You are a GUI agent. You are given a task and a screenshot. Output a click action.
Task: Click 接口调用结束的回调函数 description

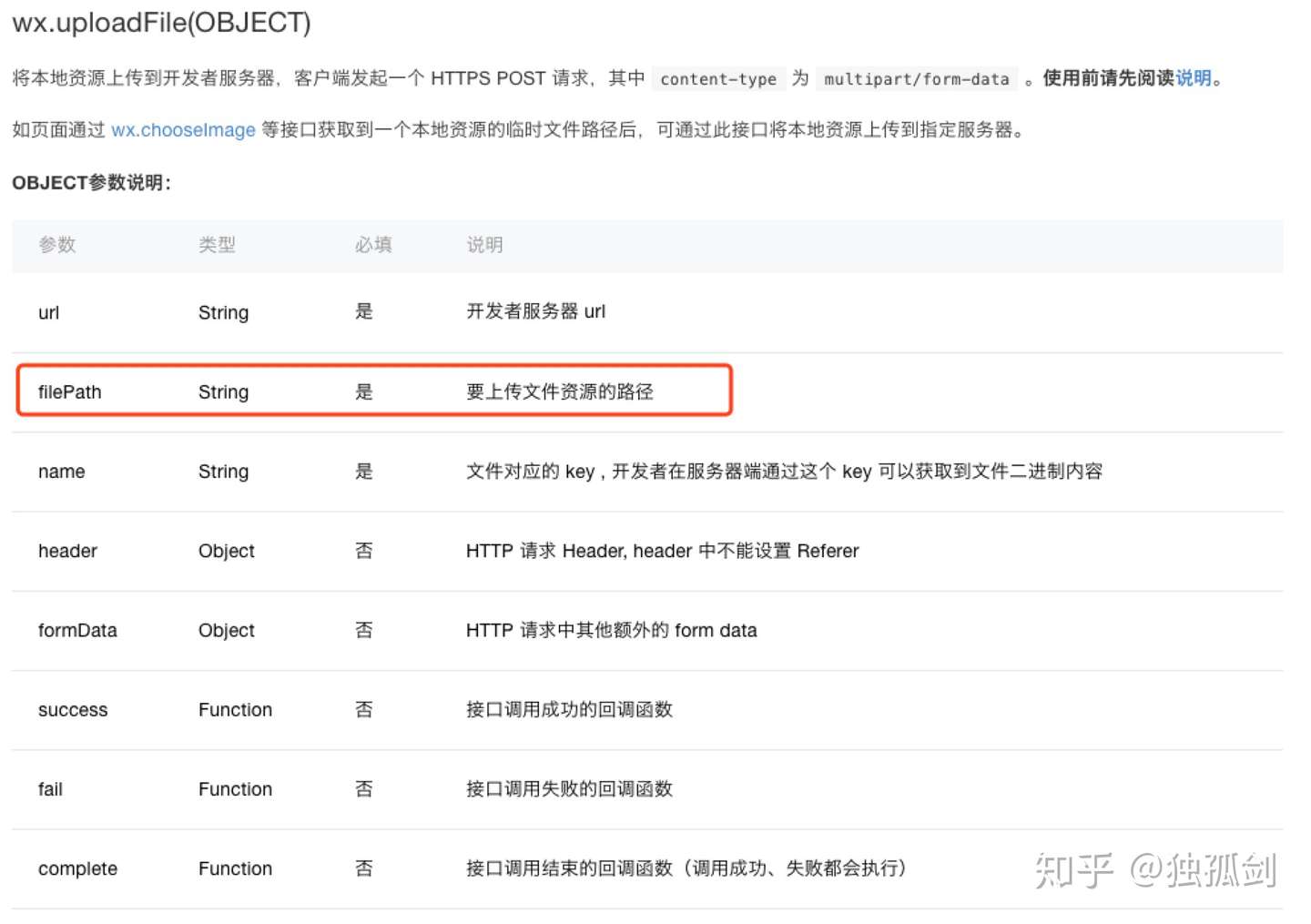pyautogui.click(x=687, y=868)
